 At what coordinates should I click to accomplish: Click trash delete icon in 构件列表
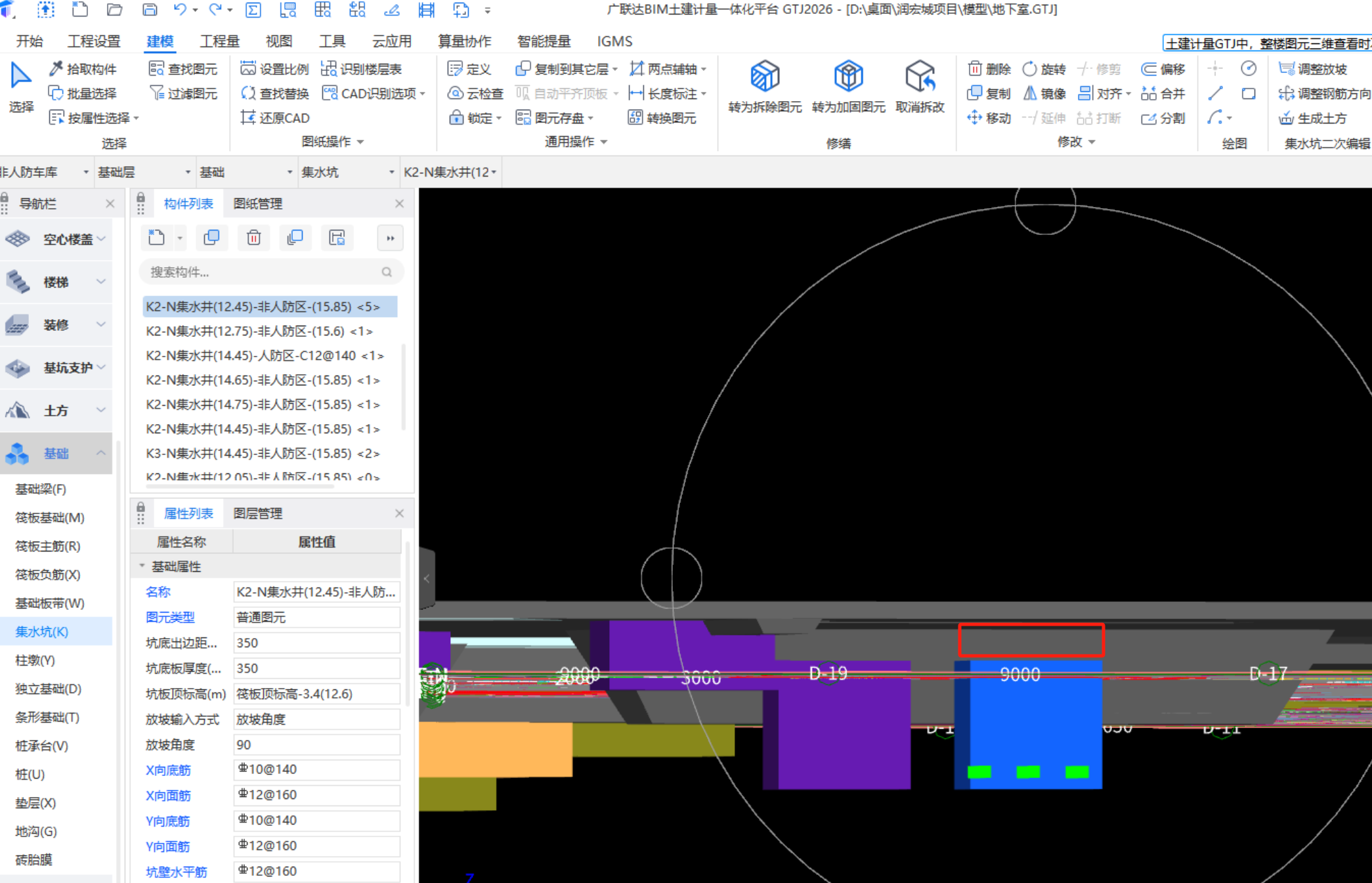(x=254, y=238)
